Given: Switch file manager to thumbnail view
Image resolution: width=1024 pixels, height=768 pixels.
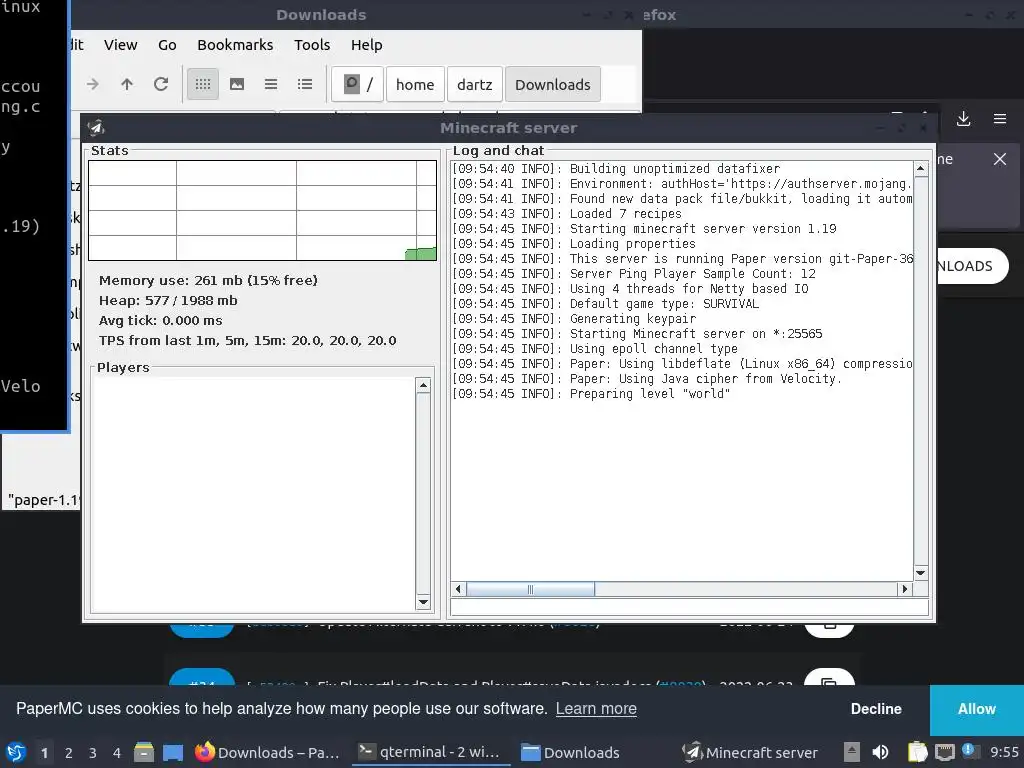Looking at the screenshot, I should (x=237, y=84).
